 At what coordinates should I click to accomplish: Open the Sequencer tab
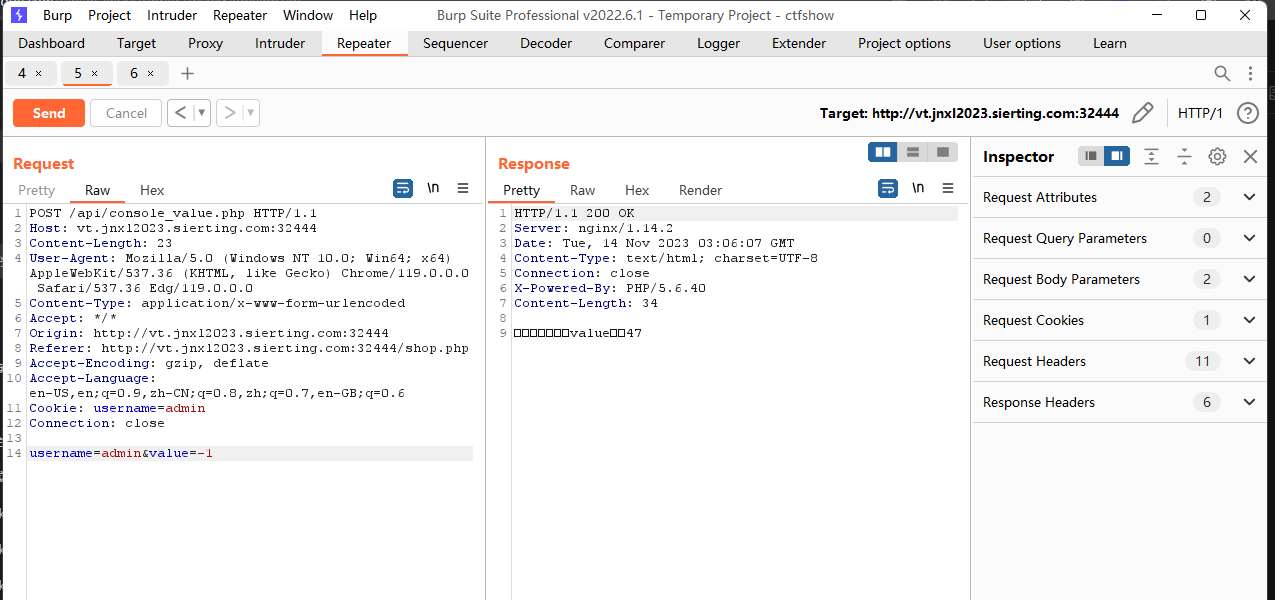pos(456,43)
